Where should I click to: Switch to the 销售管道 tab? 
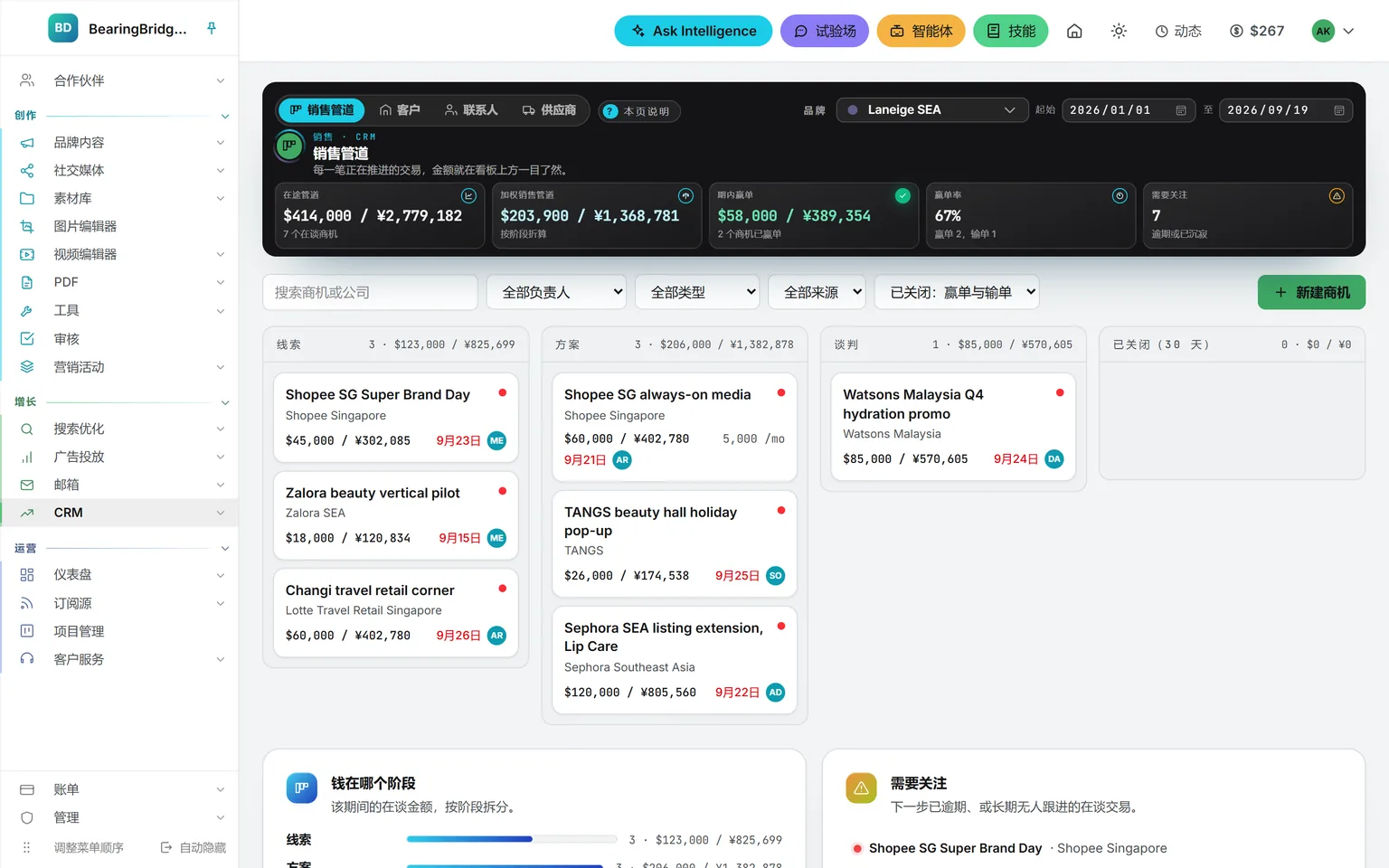pyautogui.click(x=322, y=110)
